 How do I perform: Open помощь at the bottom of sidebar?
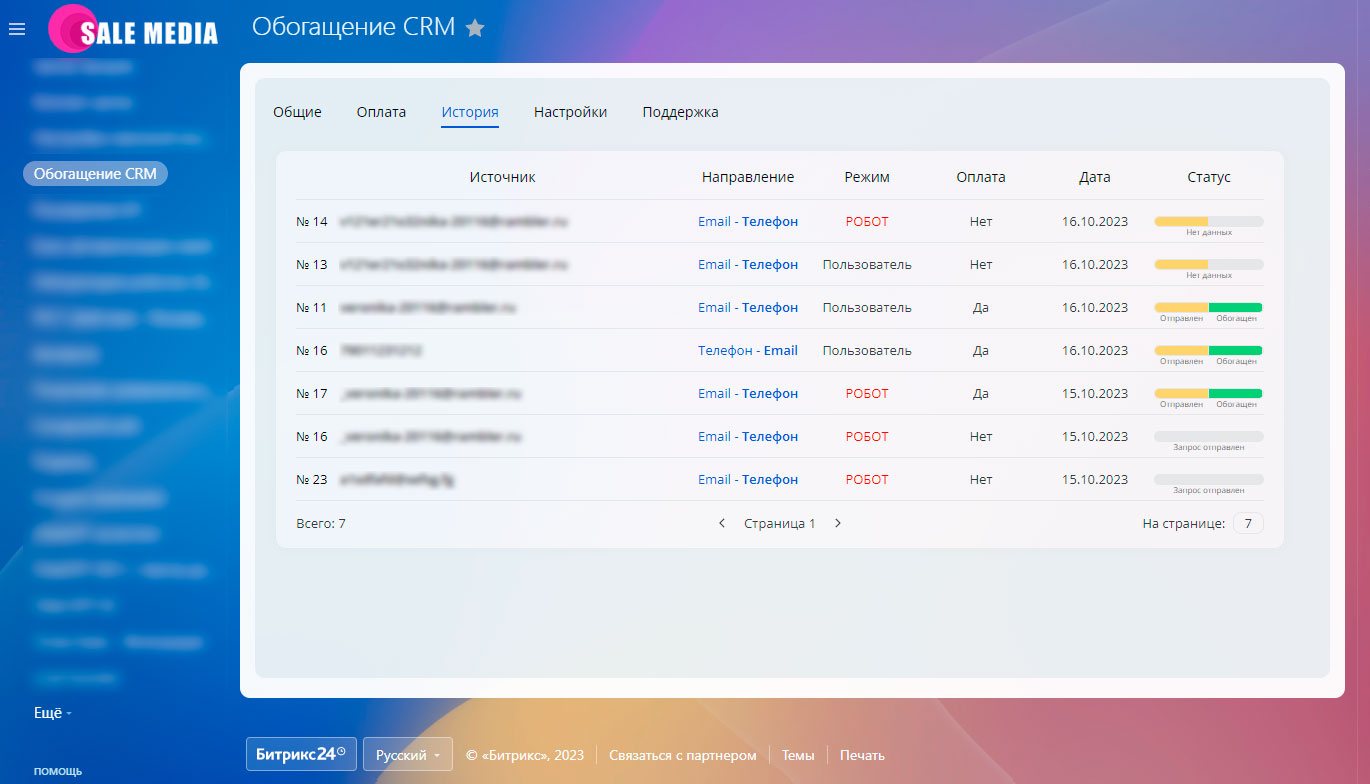57,770
